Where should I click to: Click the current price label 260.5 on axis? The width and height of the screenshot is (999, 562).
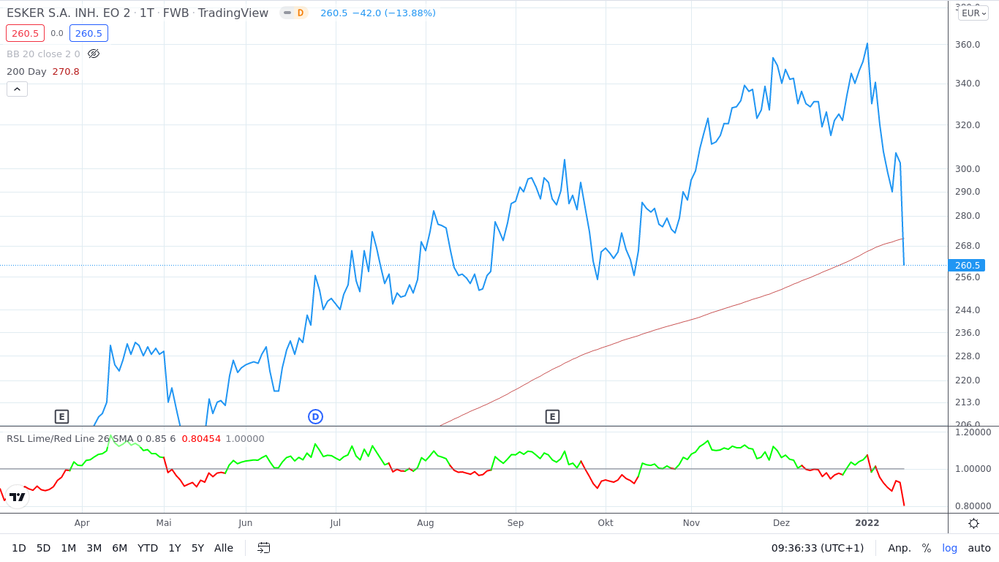coord(967,265)
